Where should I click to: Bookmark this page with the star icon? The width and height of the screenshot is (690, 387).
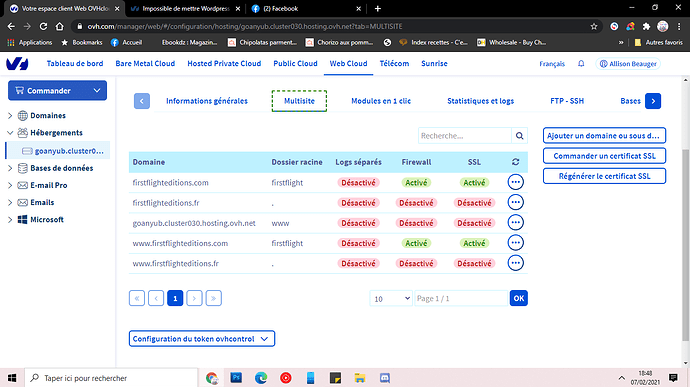click(594, 26)
